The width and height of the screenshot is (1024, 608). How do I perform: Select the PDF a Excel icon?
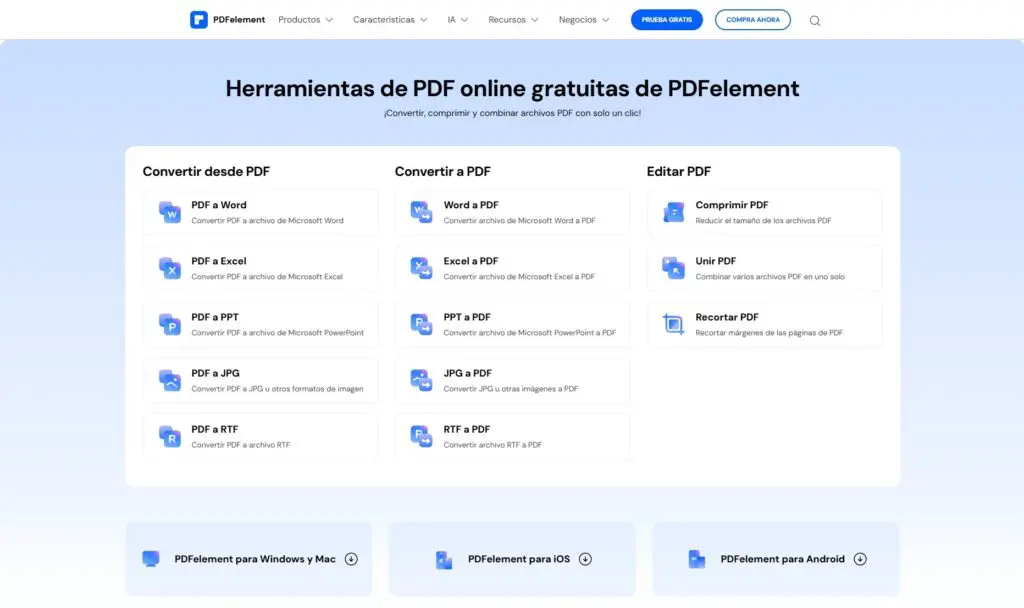point(170,268)
